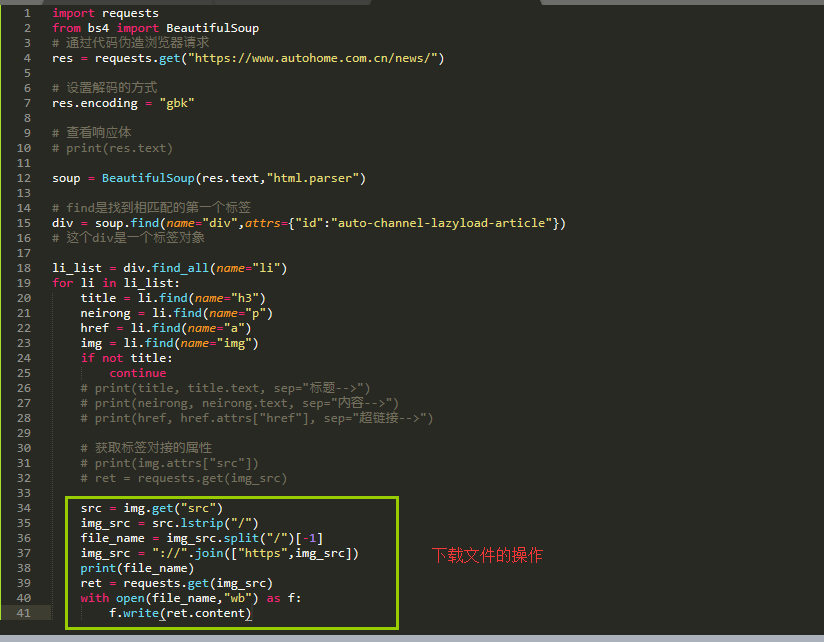Click the commented 'ret = requests.get(img_src)' line
The image size is (824, 642).
[183, 479]
